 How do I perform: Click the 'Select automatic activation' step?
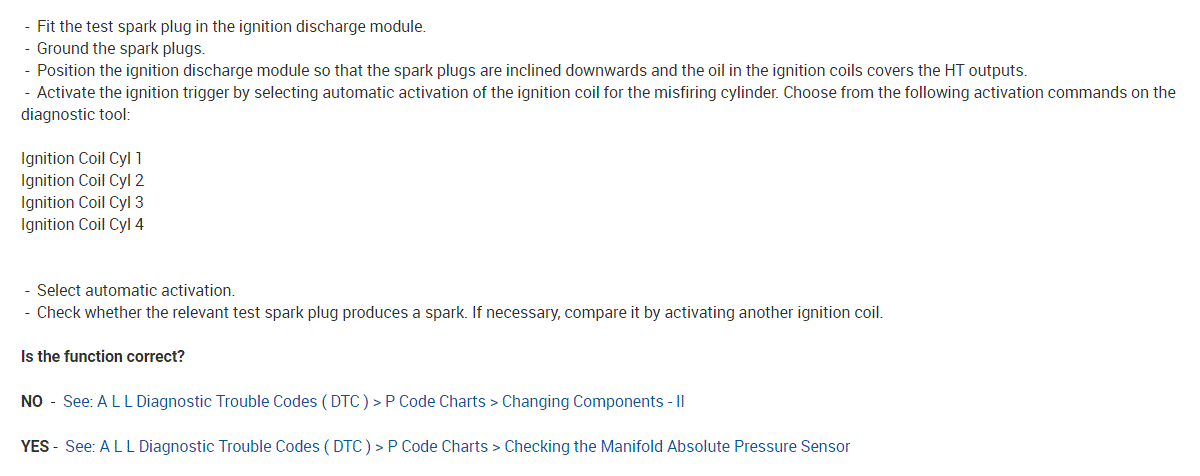[136, 291]
